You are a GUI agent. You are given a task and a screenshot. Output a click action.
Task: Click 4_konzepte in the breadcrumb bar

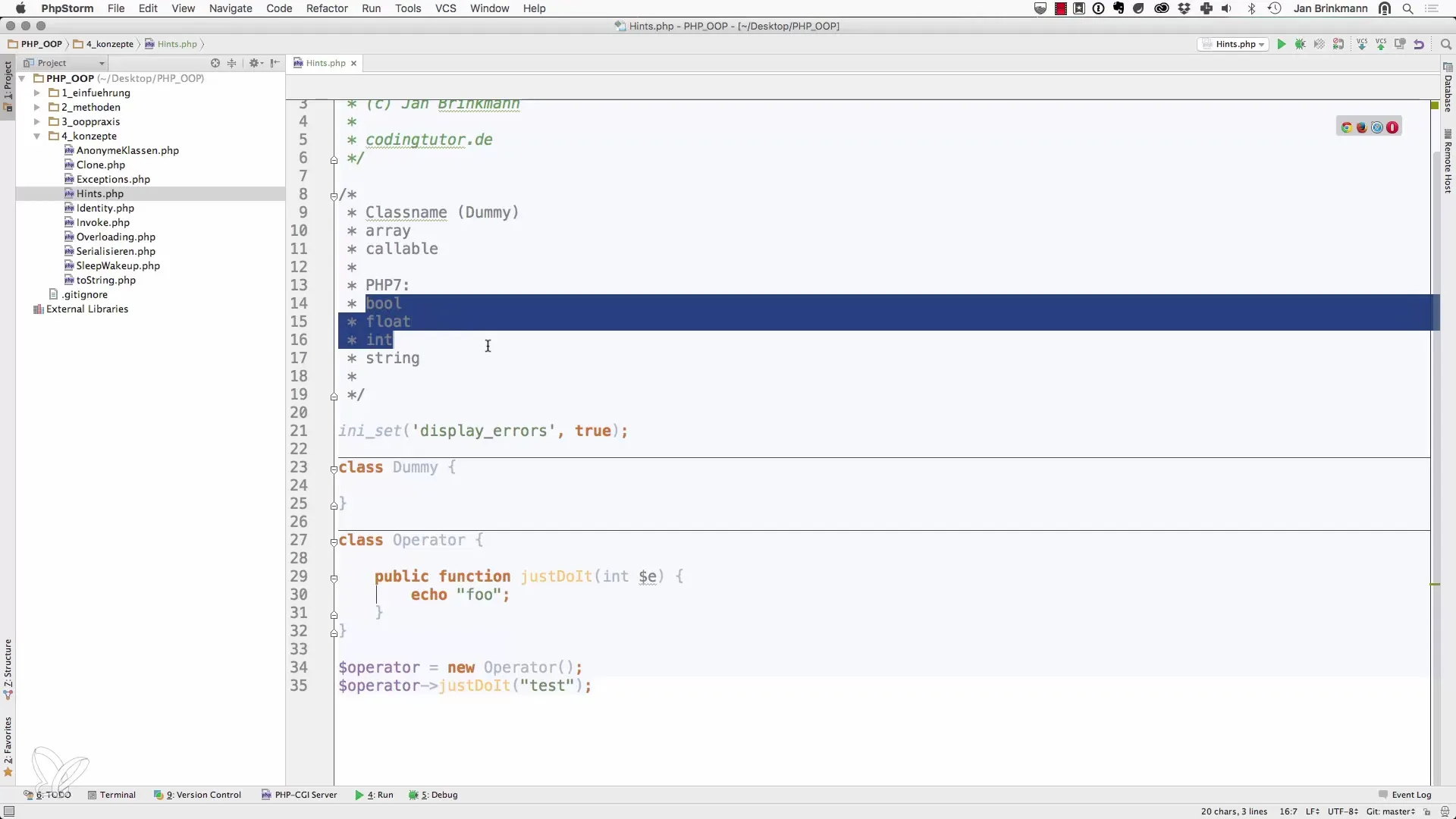point(104,44)
